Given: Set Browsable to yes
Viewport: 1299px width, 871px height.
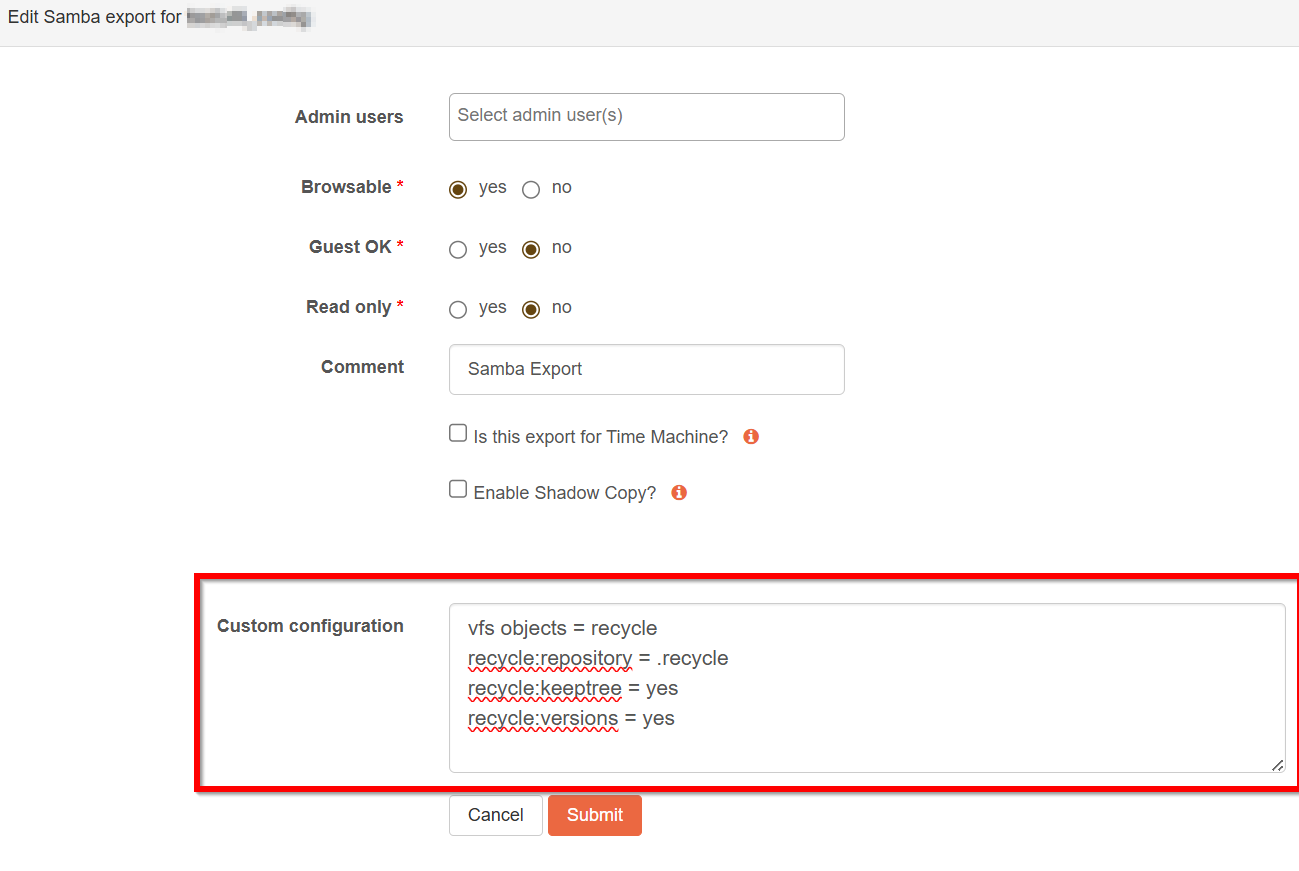Looking at the screenshot, I should pyautogui.click(x=458, y=189).
